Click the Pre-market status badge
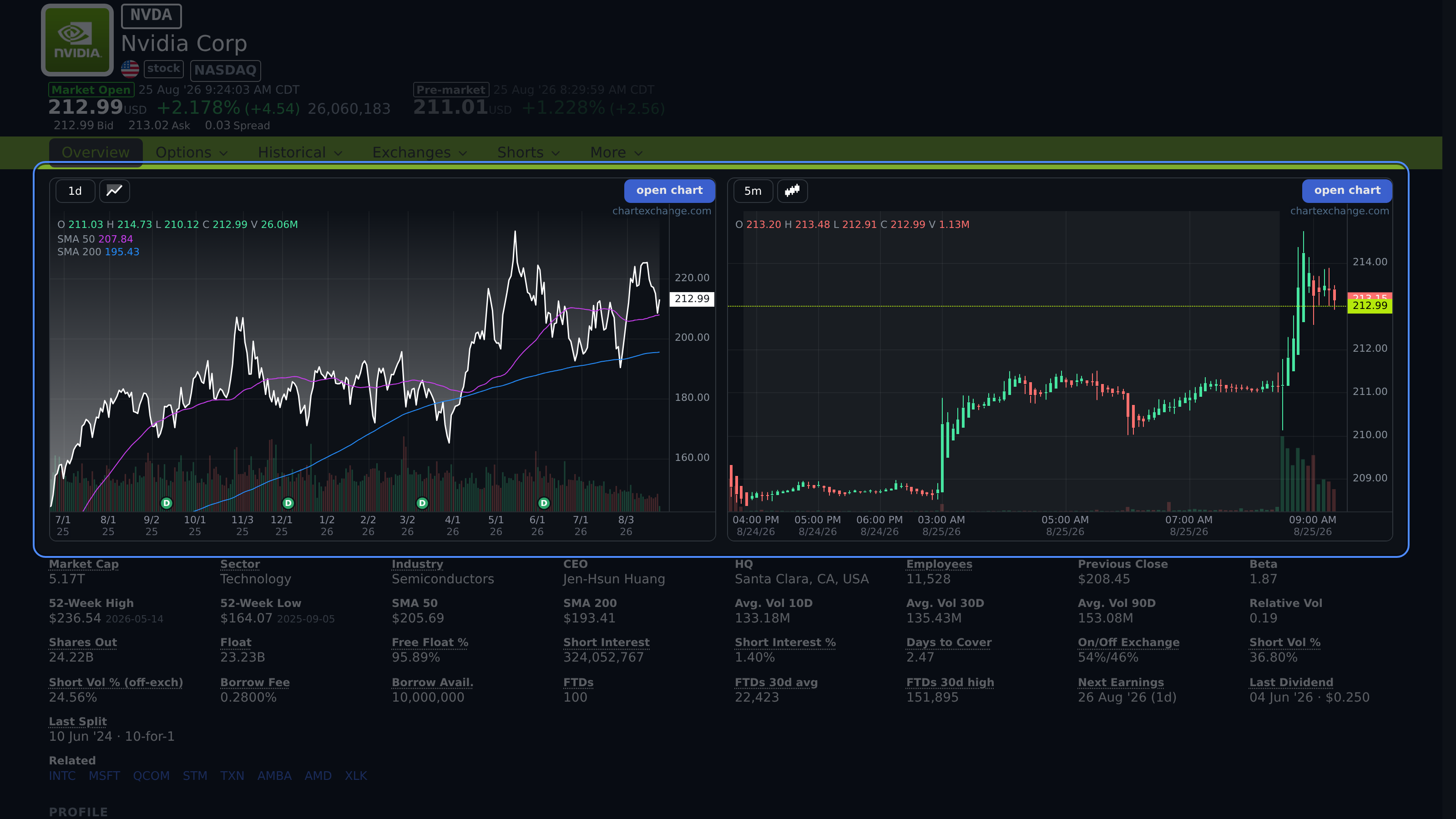This screenshot has width=1456, height=819. 450,90
